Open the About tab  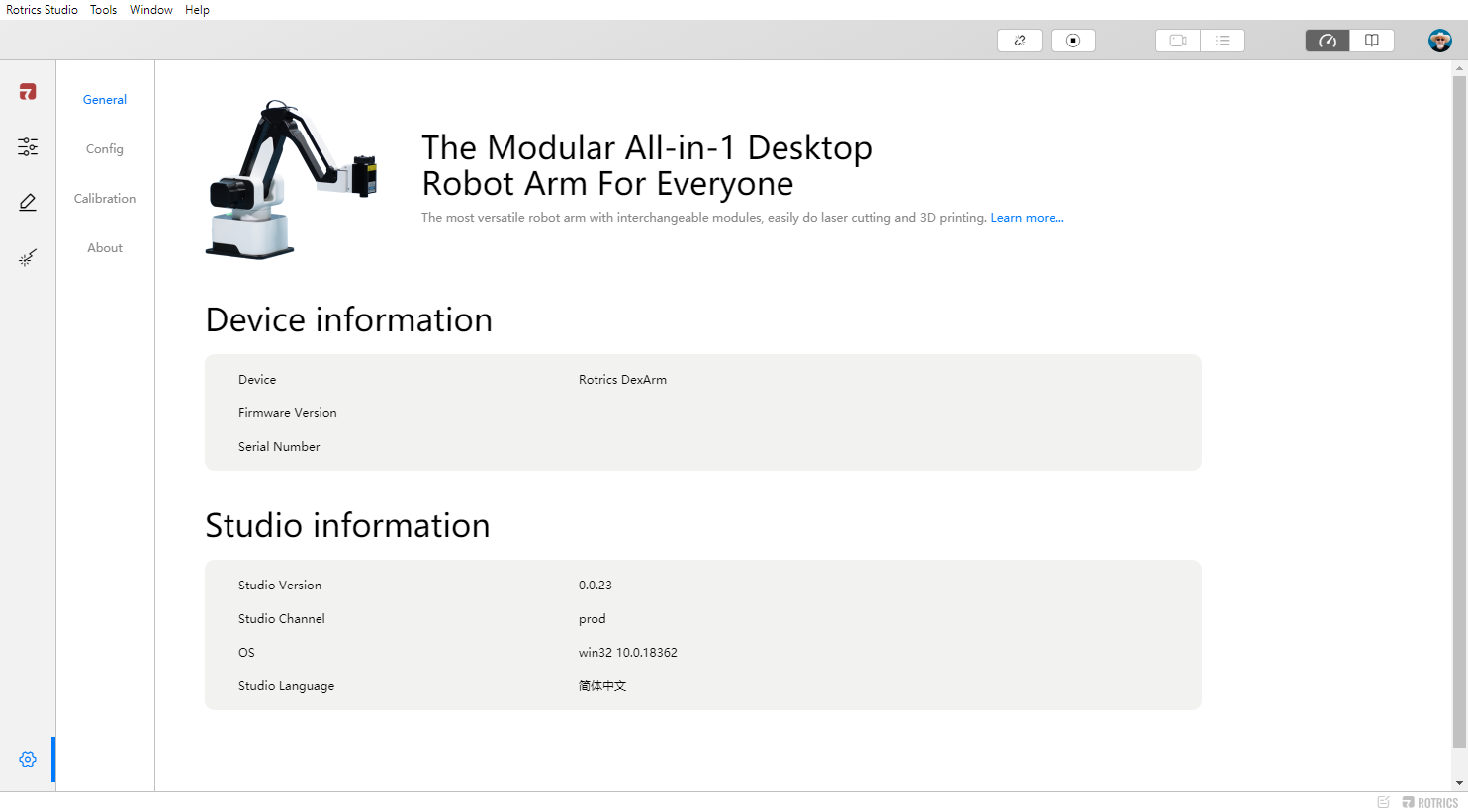pos(105,248)
